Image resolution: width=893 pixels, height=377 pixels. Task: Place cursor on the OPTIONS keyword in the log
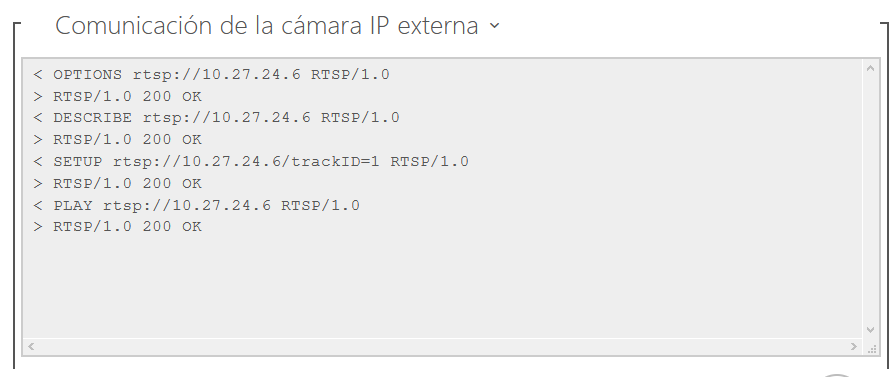click(x=88, y=75)
